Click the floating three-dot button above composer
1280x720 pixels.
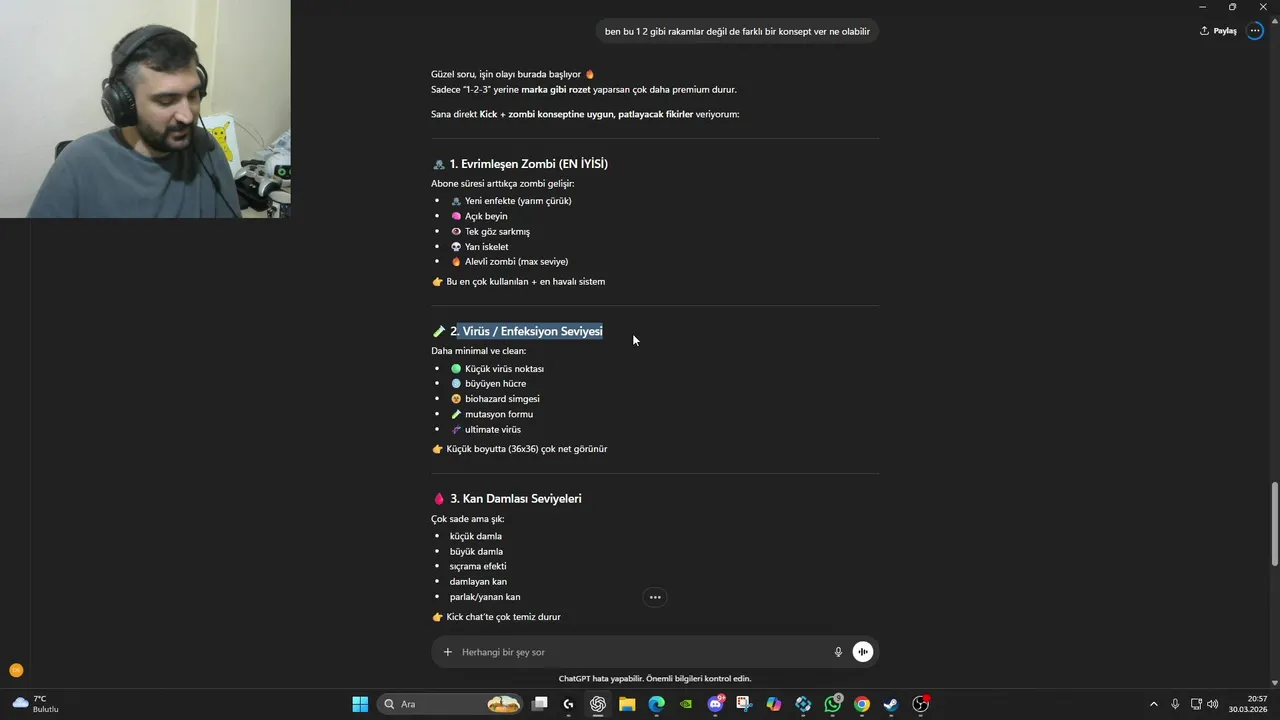tap(655, 597)
